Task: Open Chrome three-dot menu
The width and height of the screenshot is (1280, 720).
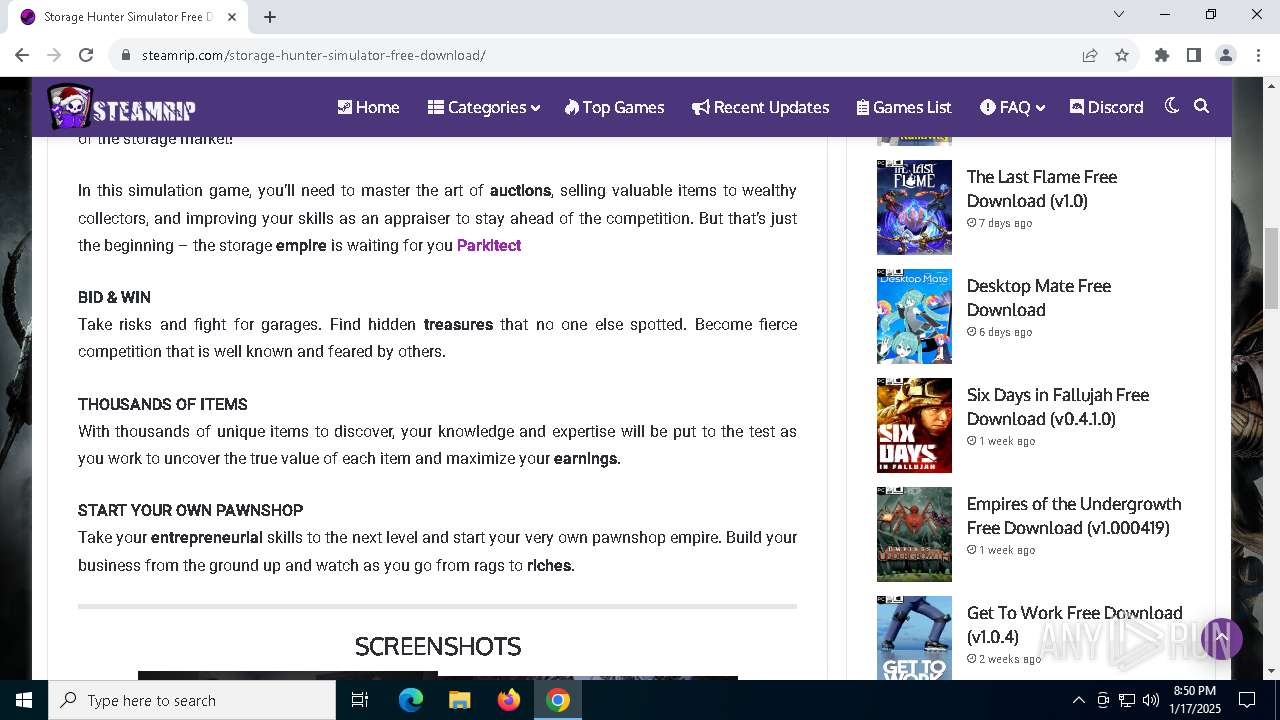Action: [1258, 55]
